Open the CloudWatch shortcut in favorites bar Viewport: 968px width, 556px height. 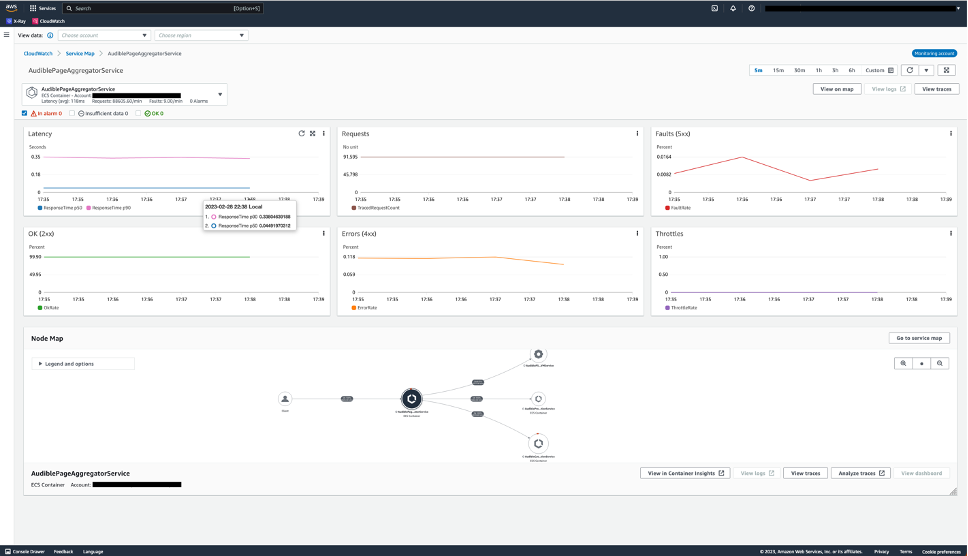click(48, 21)
